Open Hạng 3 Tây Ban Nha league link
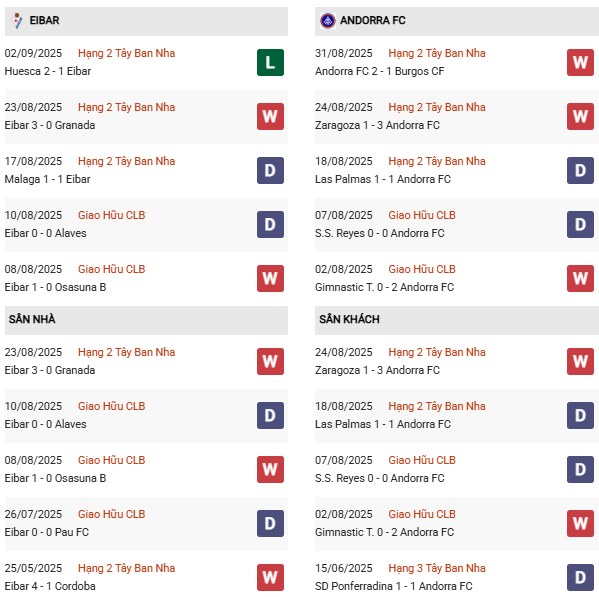The image size is (599, 597). tap(437, 568)
